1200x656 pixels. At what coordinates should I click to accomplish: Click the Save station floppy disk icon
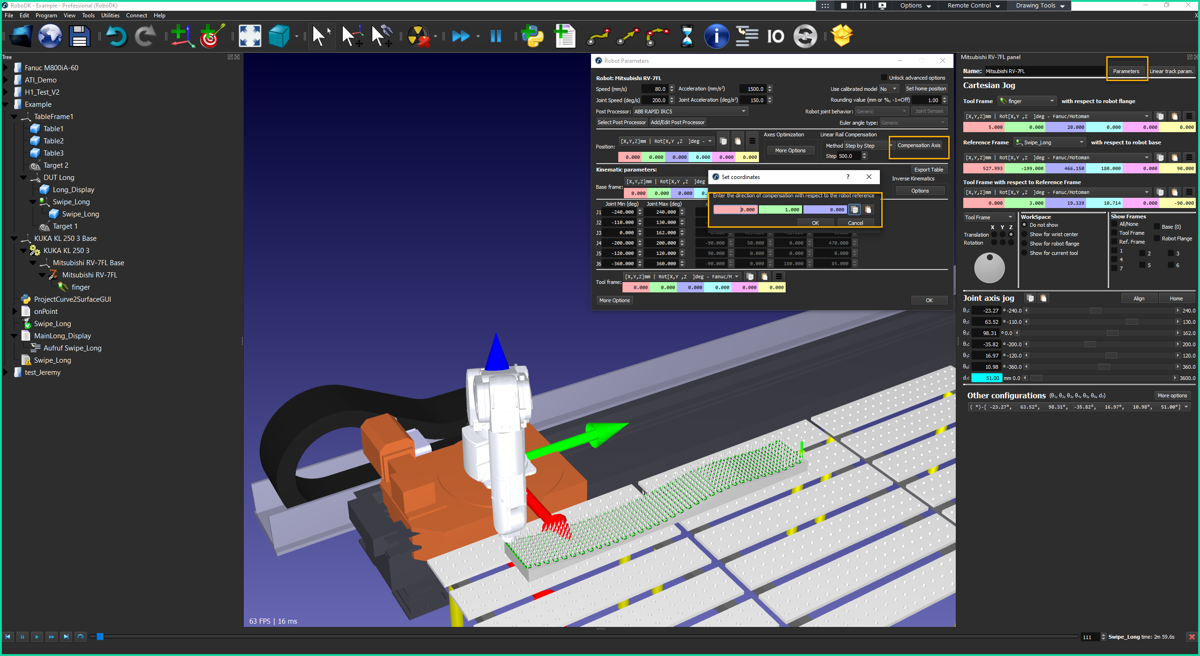click(x=79, y=37)
